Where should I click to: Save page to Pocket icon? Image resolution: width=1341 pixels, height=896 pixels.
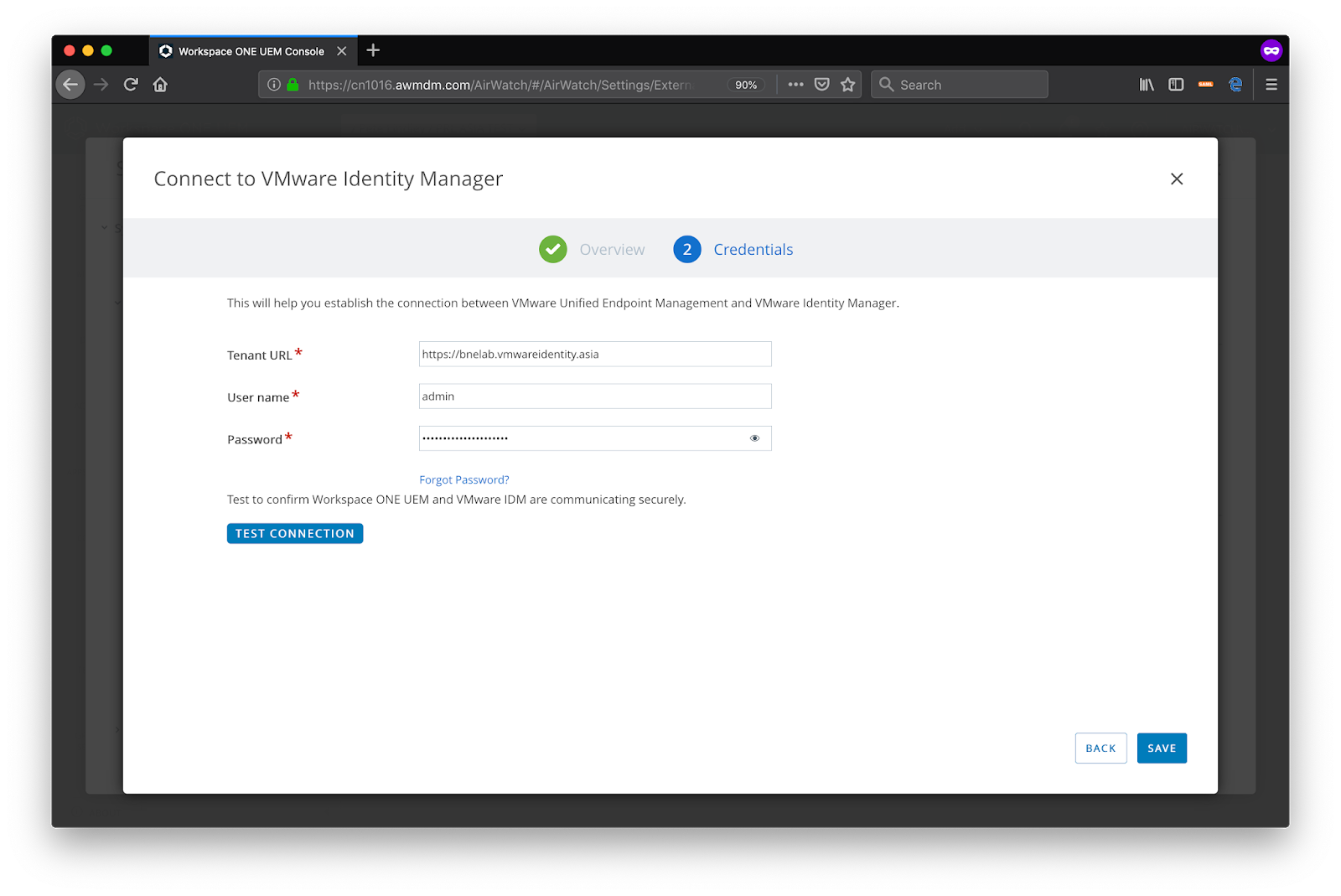tap(822, 85)
